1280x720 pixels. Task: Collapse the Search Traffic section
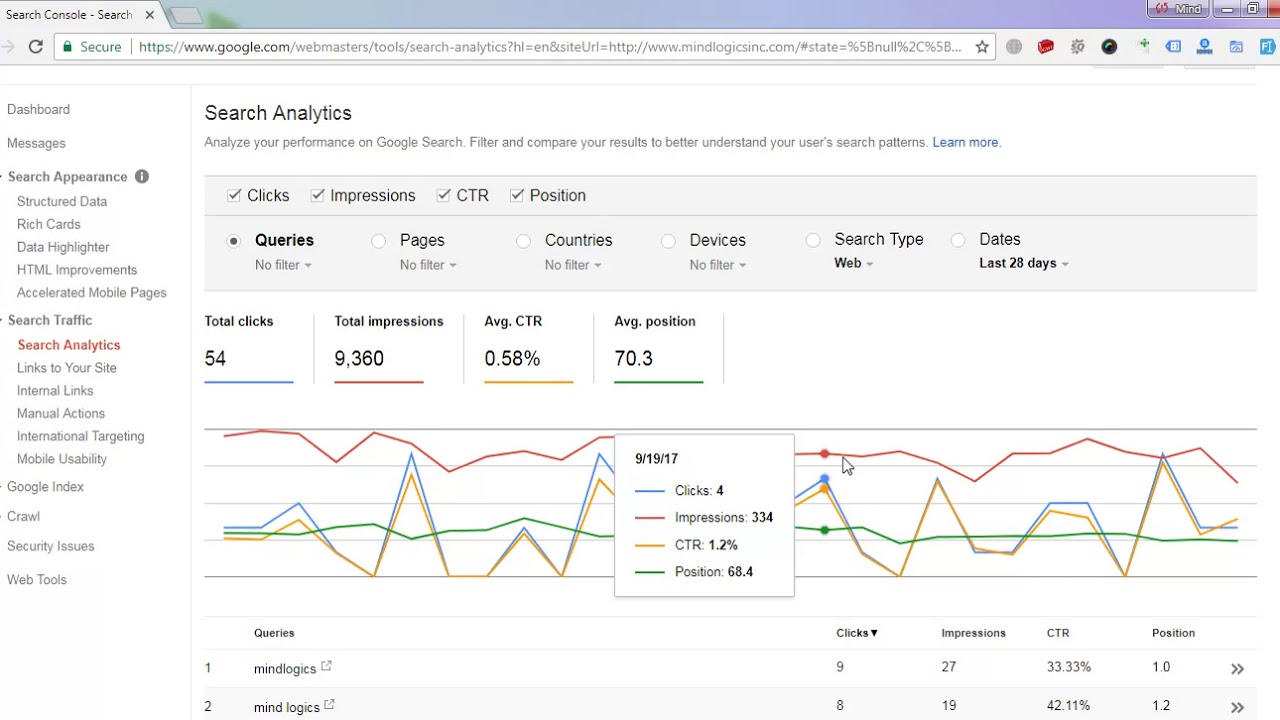50,320
